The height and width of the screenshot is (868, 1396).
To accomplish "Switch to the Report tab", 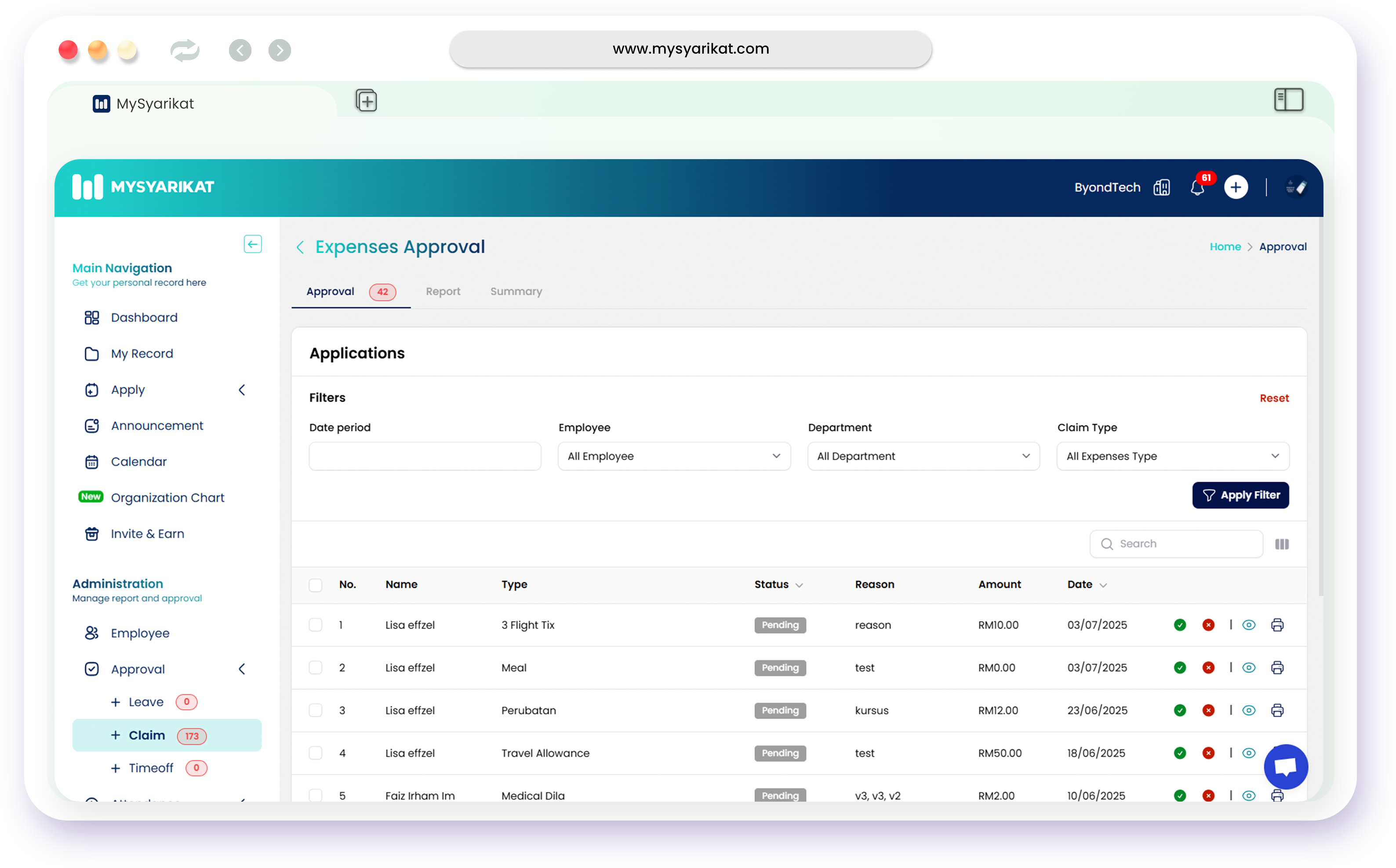I will click(443, 291).
